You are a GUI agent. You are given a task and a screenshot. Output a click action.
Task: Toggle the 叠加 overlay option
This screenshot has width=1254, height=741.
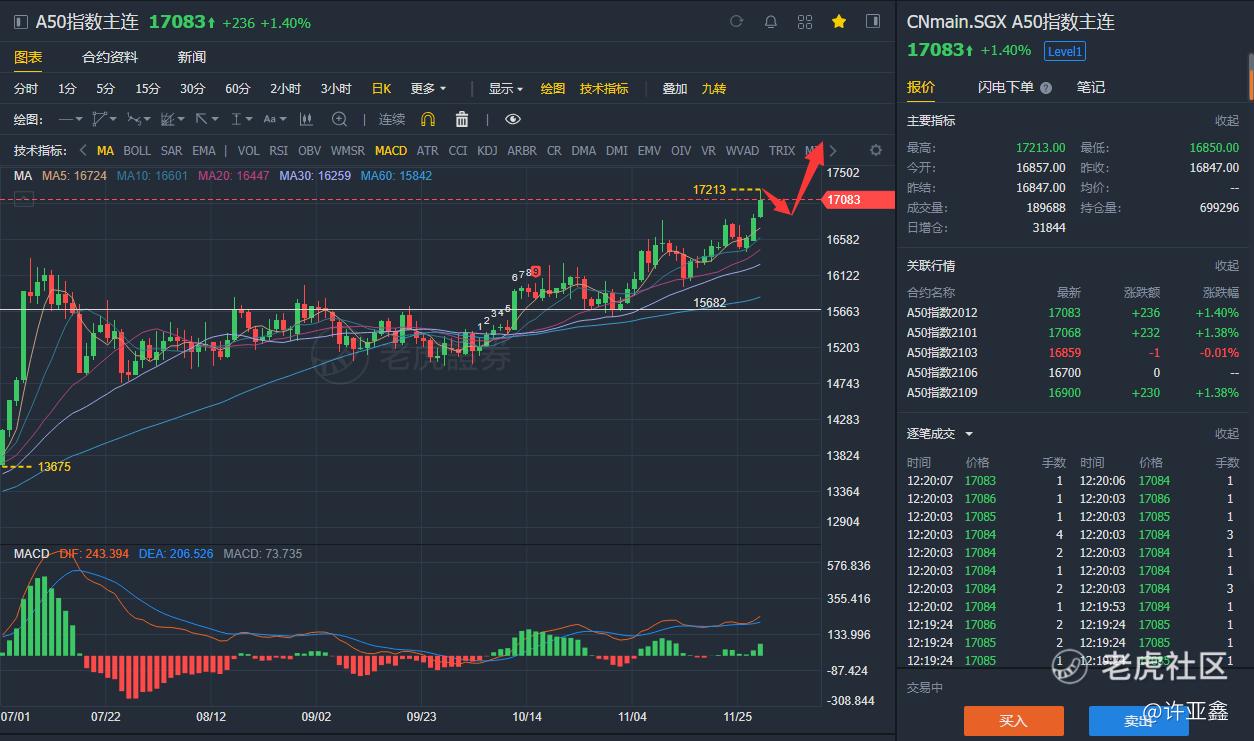pyautogui.click(x=675, y=89)
